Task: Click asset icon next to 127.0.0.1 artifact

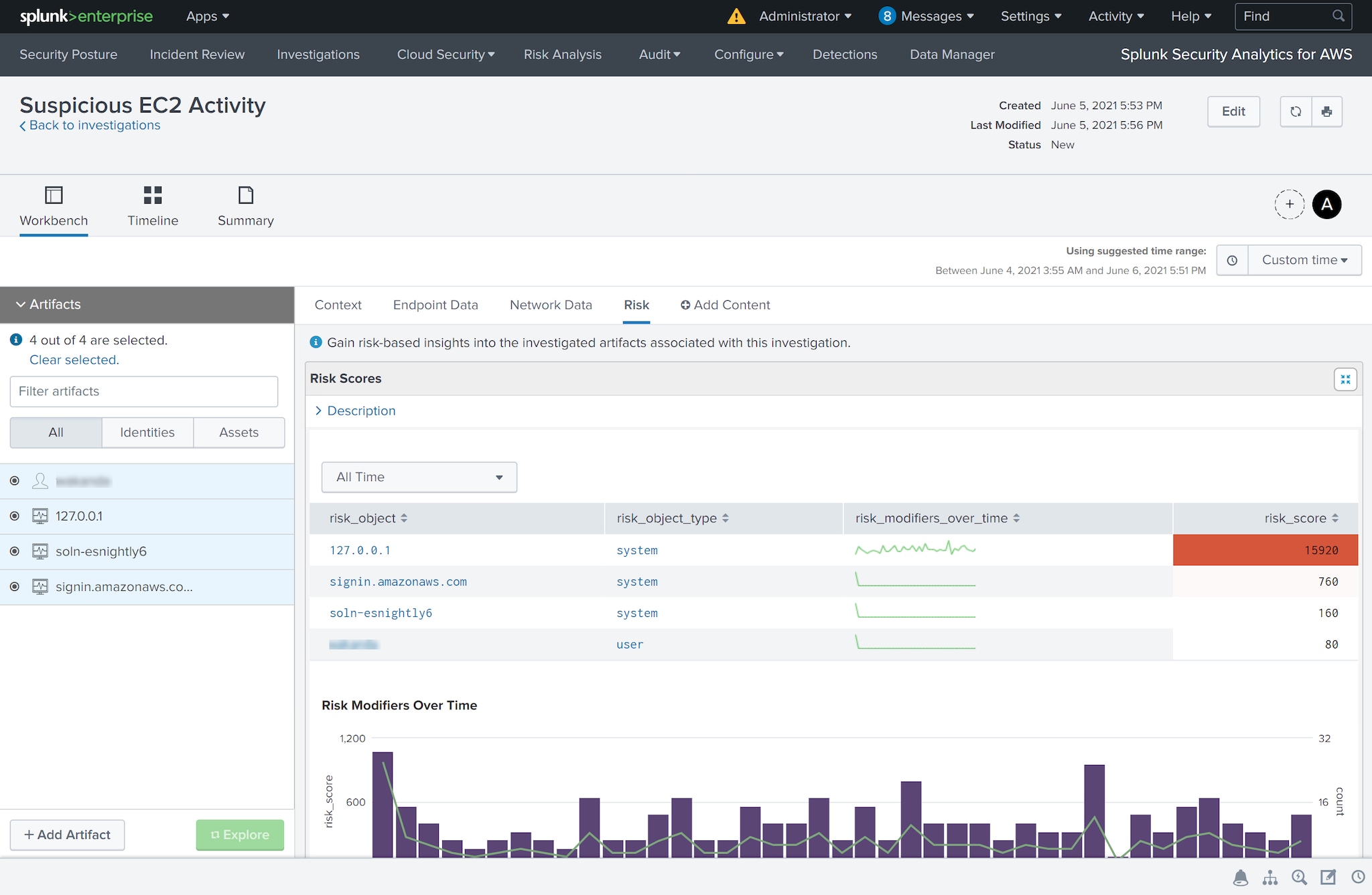Action: (40, 517)
